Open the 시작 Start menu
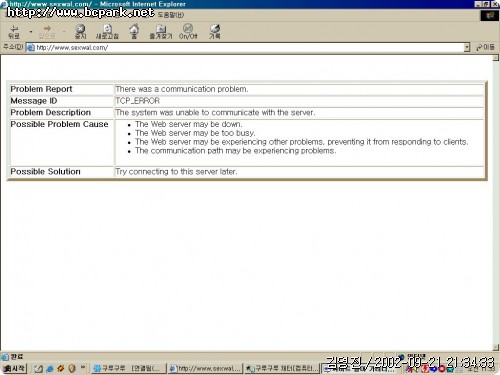The image size is (500, 375). pos(14,368)
